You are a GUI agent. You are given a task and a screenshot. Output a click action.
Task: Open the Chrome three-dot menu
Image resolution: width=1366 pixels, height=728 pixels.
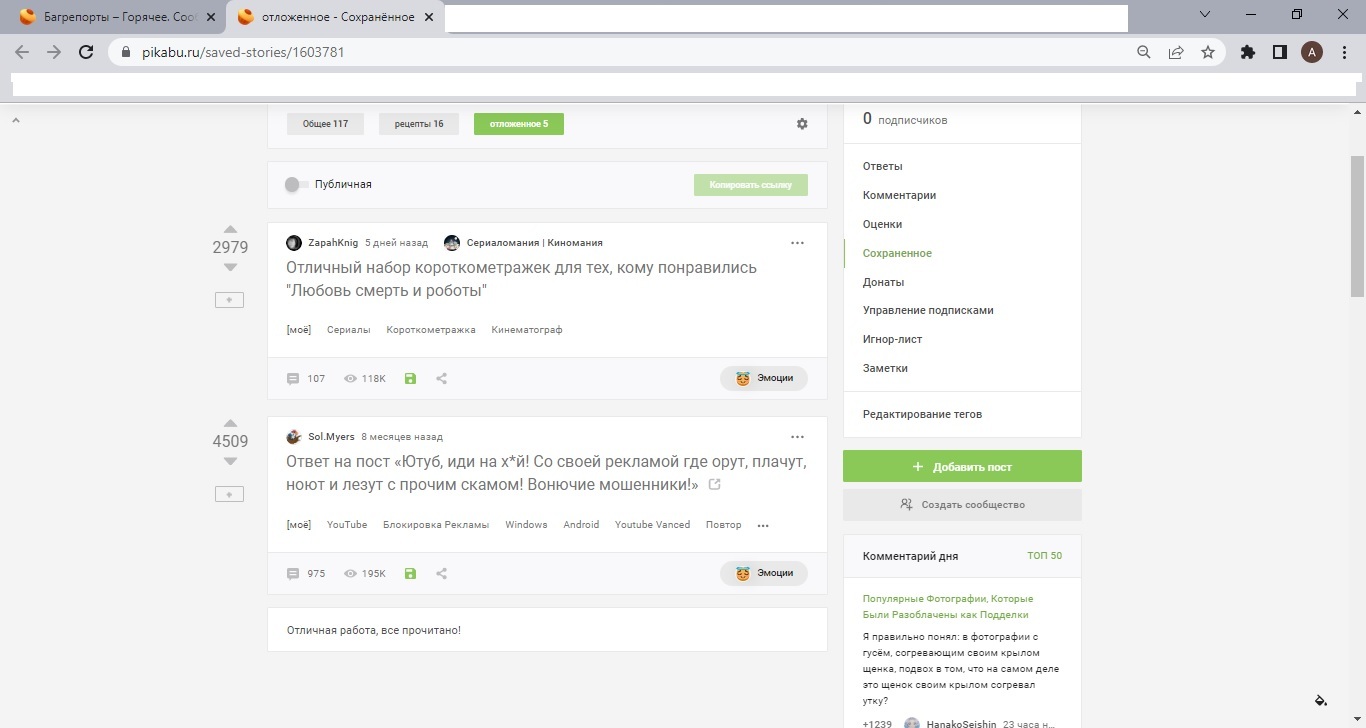tap(1343, 52)
